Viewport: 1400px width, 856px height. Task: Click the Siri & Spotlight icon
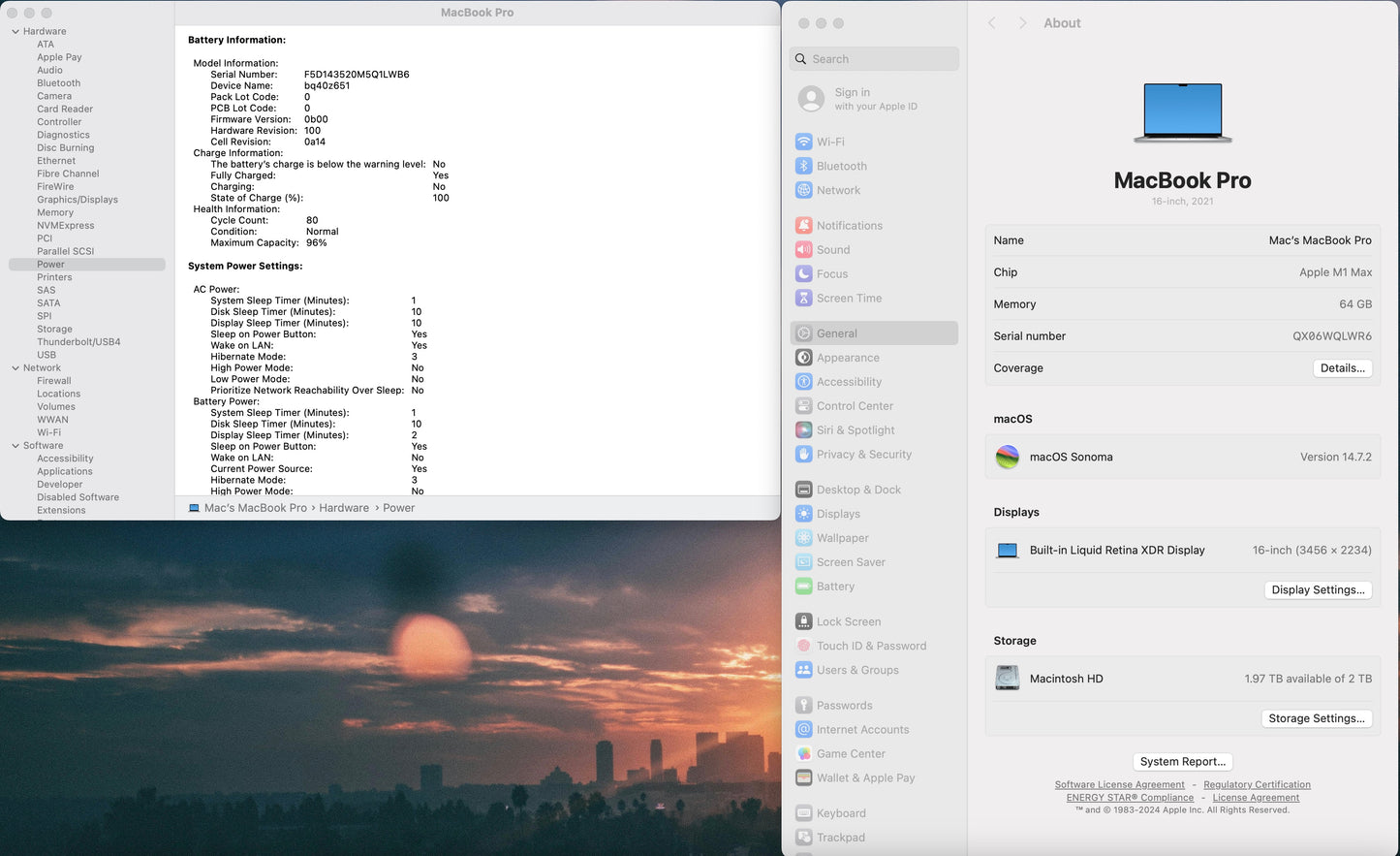tap(803, 430)
